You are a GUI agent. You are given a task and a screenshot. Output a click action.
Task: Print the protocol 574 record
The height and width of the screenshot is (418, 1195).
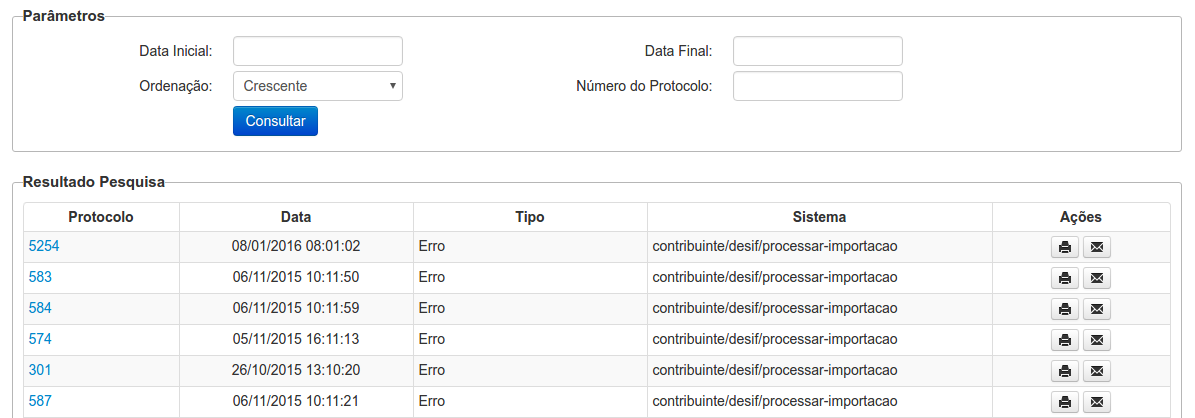click(x=1065, y=340)
